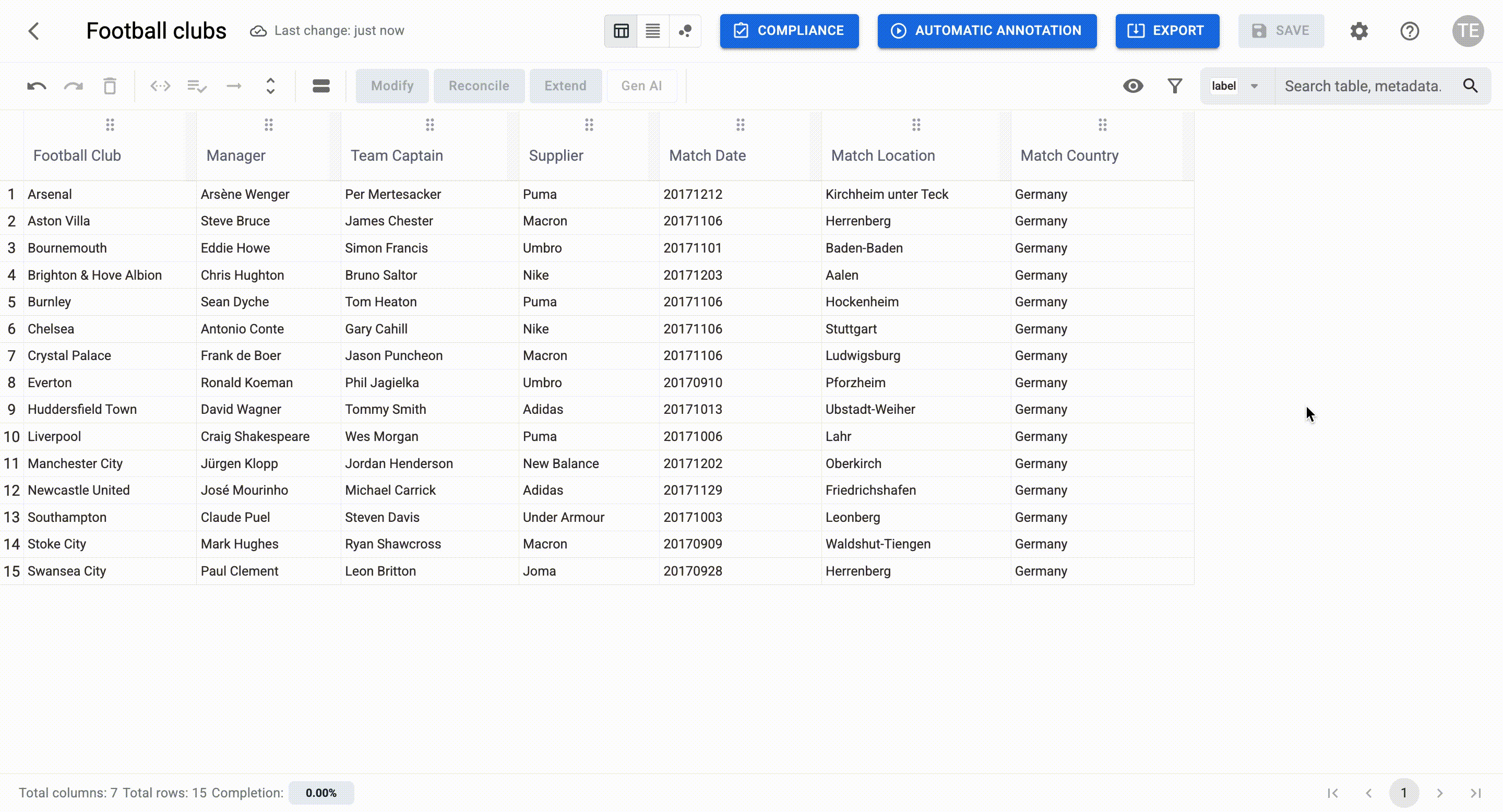The height and width of the screenshot is (812, 1503).
Task: Open the TE user avatar
Action: coord(1468,31)
